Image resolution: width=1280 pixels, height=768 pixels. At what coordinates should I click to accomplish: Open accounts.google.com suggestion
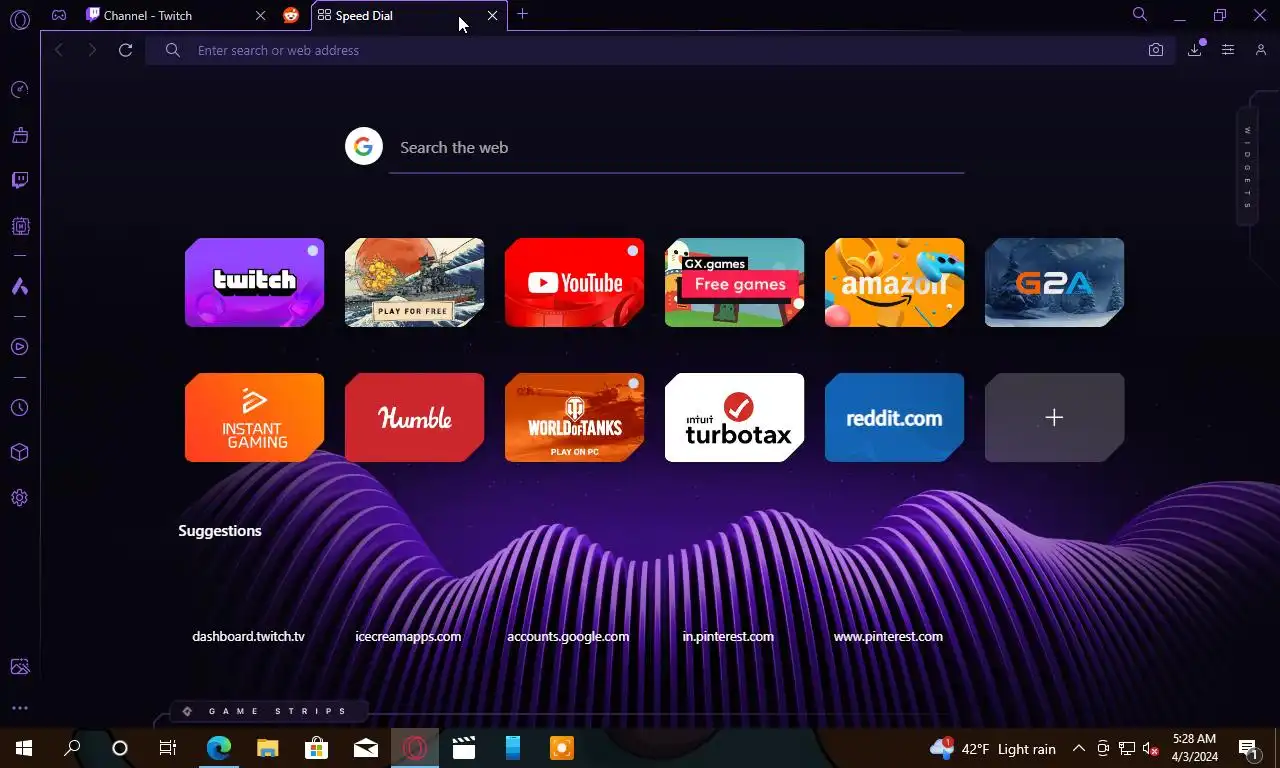click(568, 636)
